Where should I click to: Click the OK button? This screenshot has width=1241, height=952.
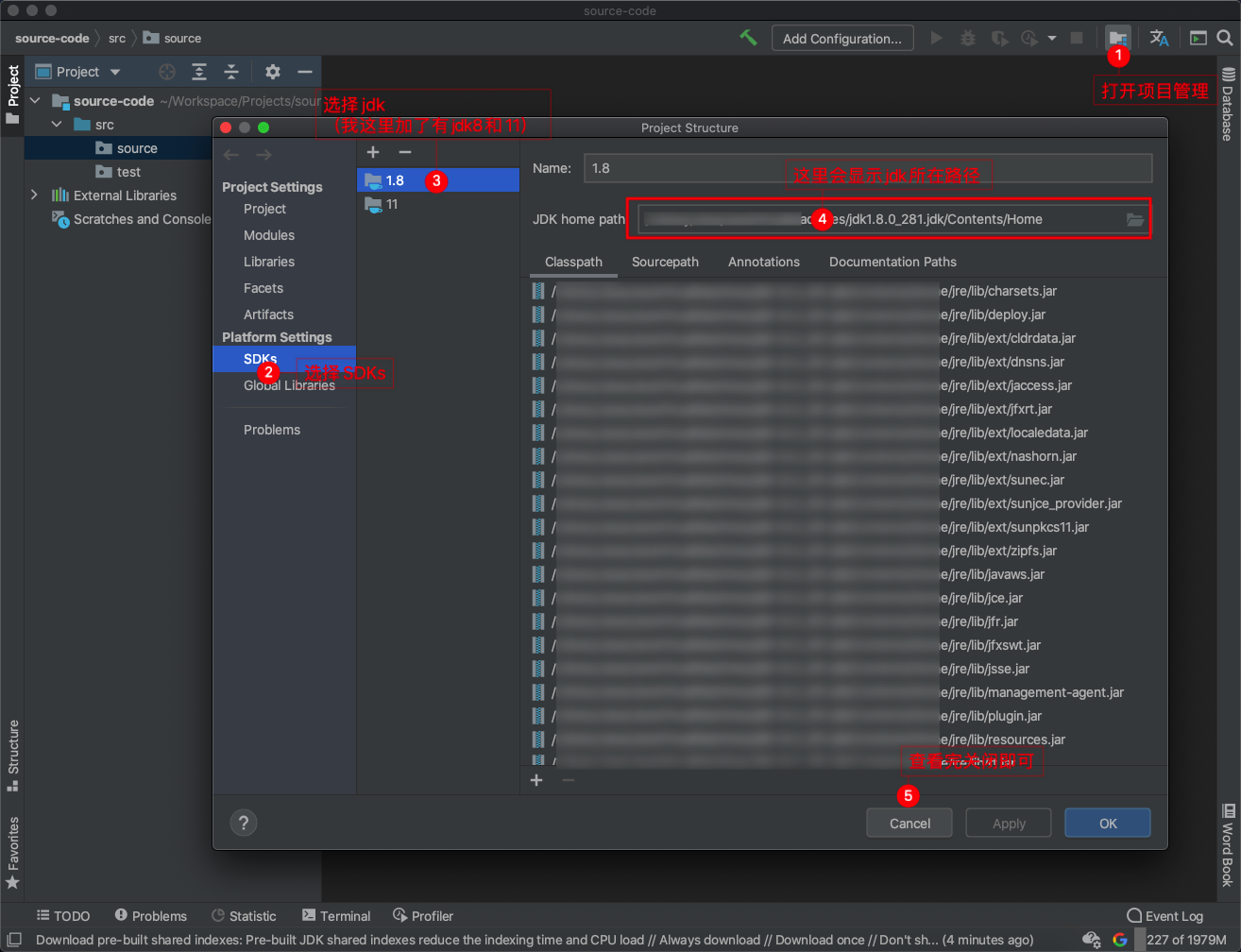pos(1108,823)
